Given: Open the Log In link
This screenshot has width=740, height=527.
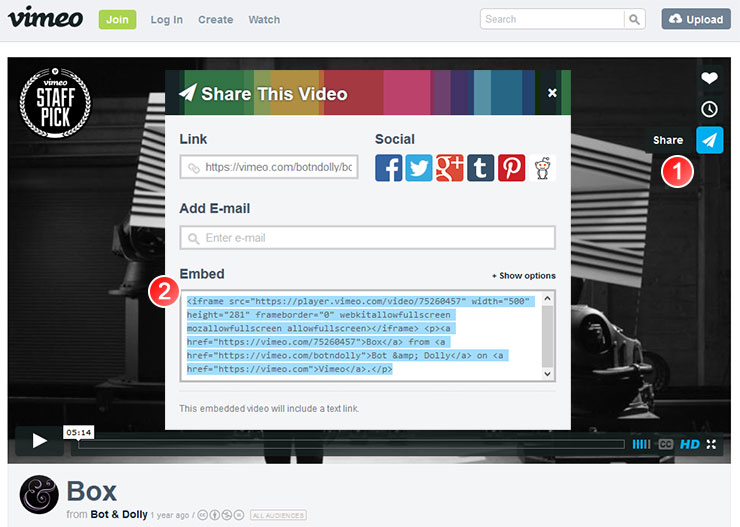Looking at the screenshot, I should tap(167, 20).
